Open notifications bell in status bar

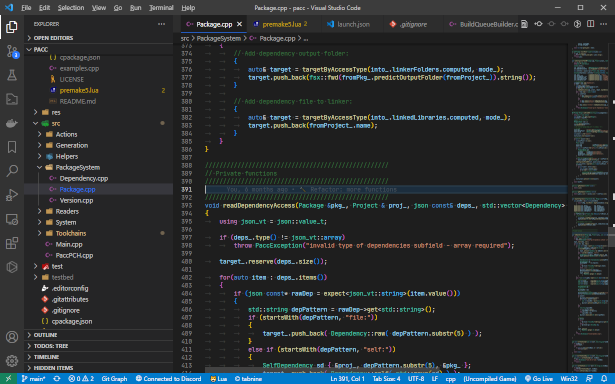(604, 379)
